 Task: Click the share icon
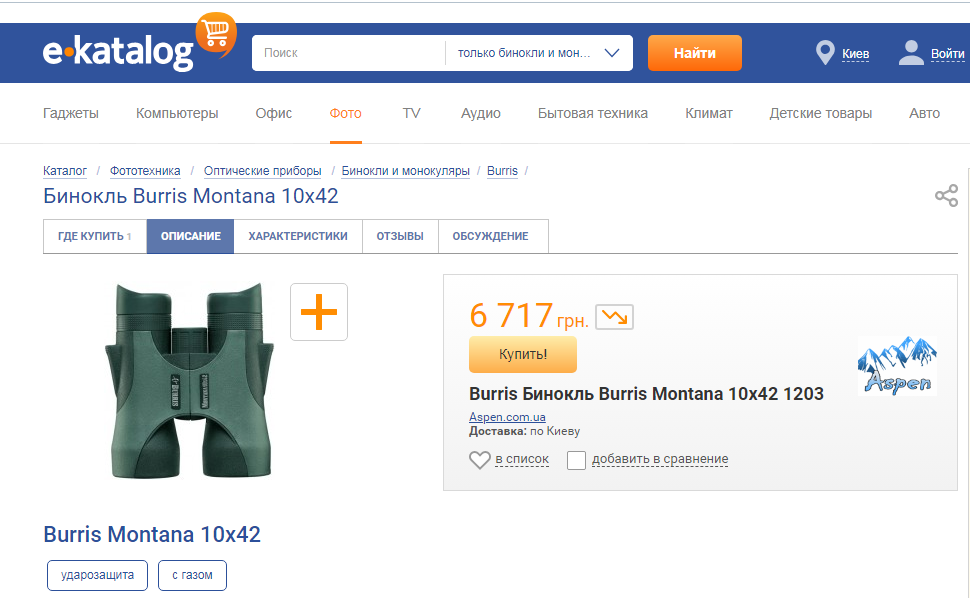click(946, 195)
